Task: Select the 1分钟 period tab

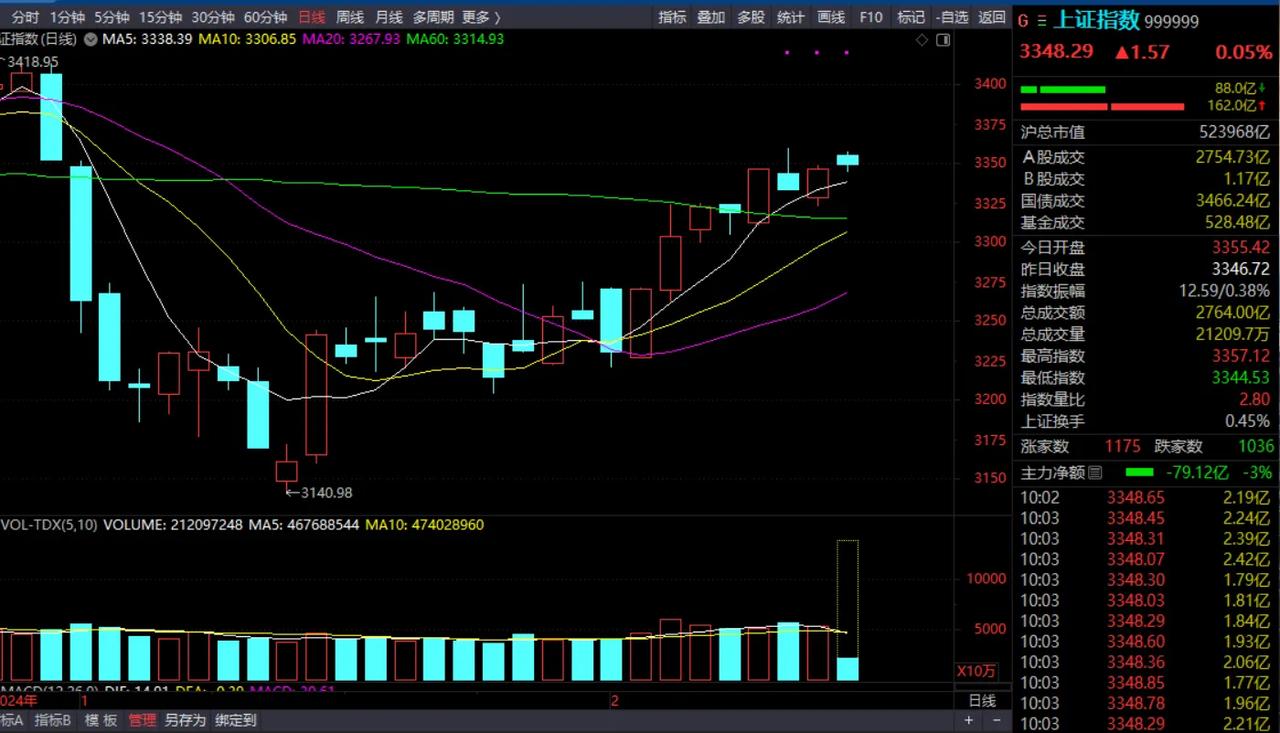Action: click(67, 17)
